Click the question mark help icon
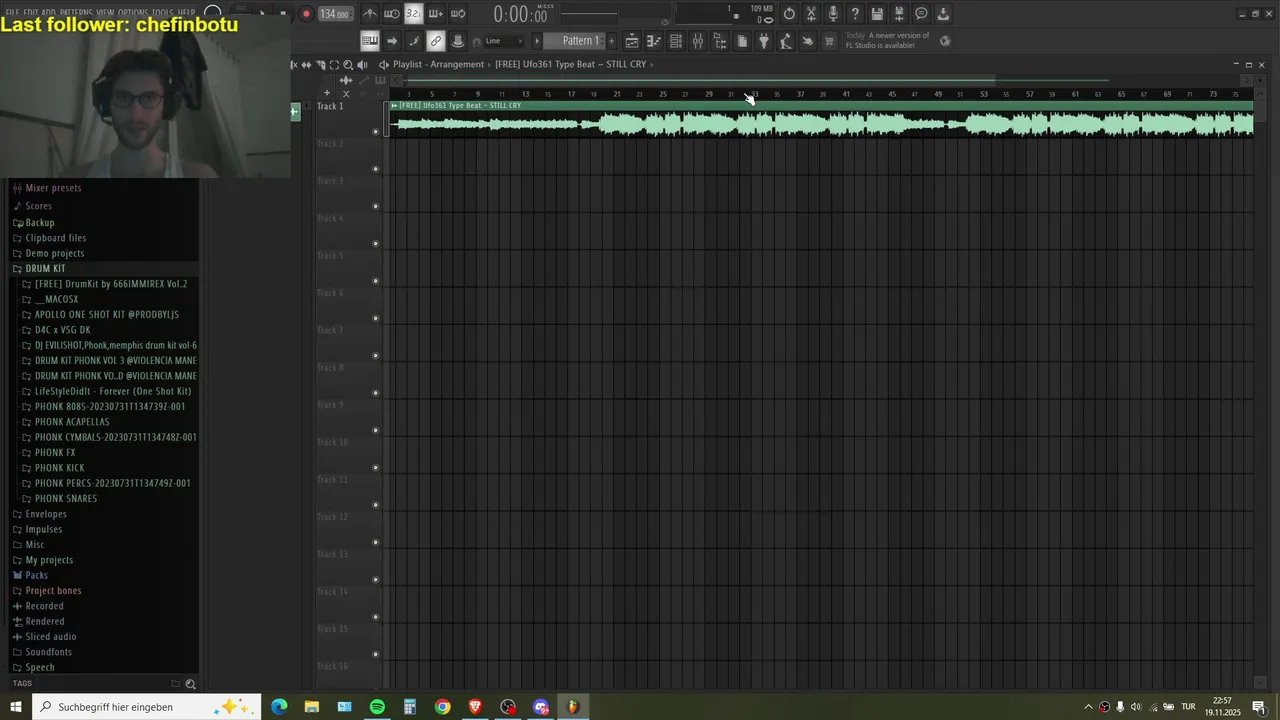Screen dimensions: 1280x720 [x=855, y=14]
